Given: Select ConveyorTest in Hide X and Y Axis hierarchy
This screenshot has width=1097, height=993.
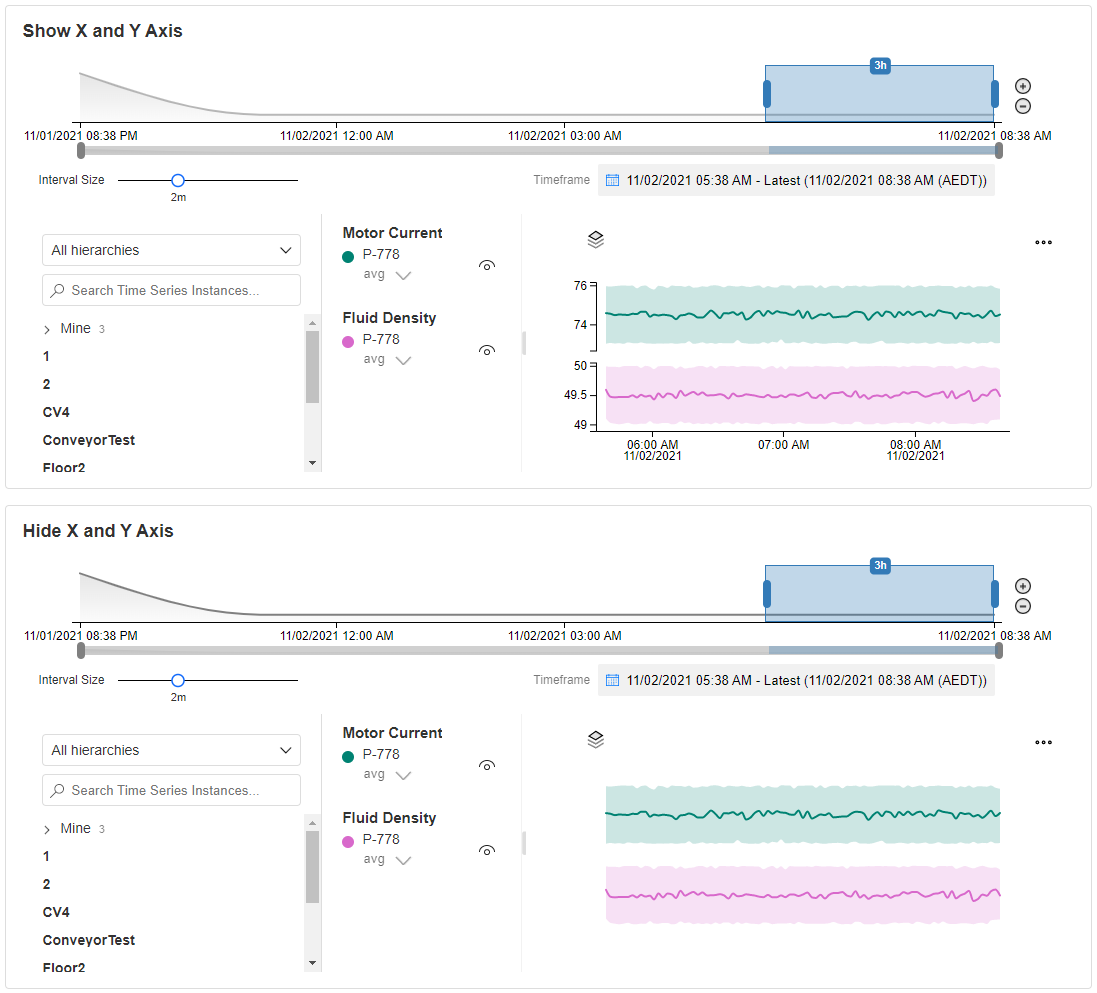Looking at the screenshot, I should 89,940.
